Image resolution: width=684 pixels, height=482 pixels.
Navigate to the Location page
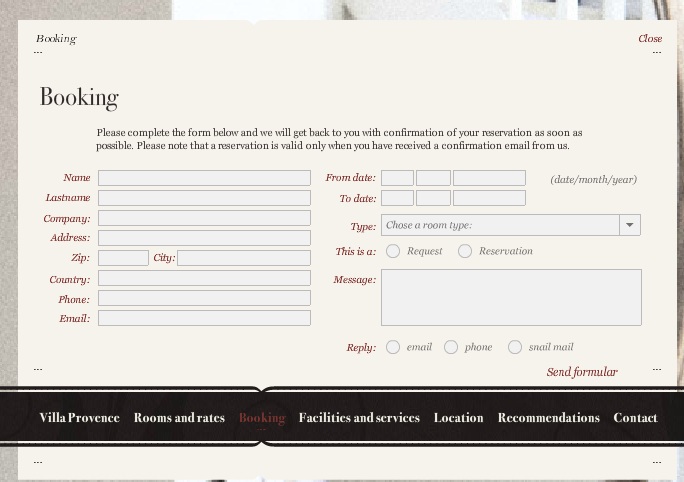point(458,418)
